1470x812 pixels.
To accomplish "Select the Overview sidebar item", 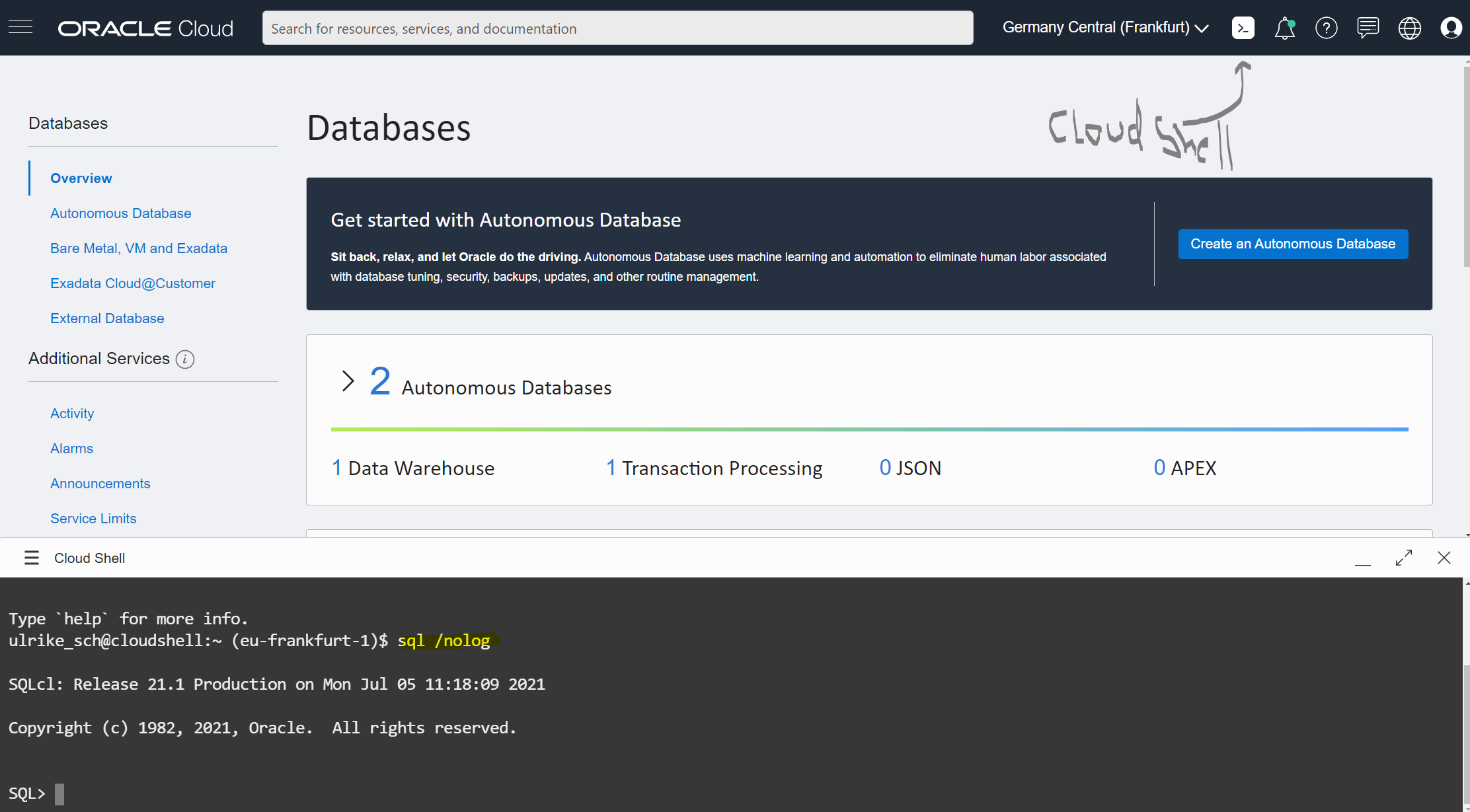I will (x=81, y=178).
